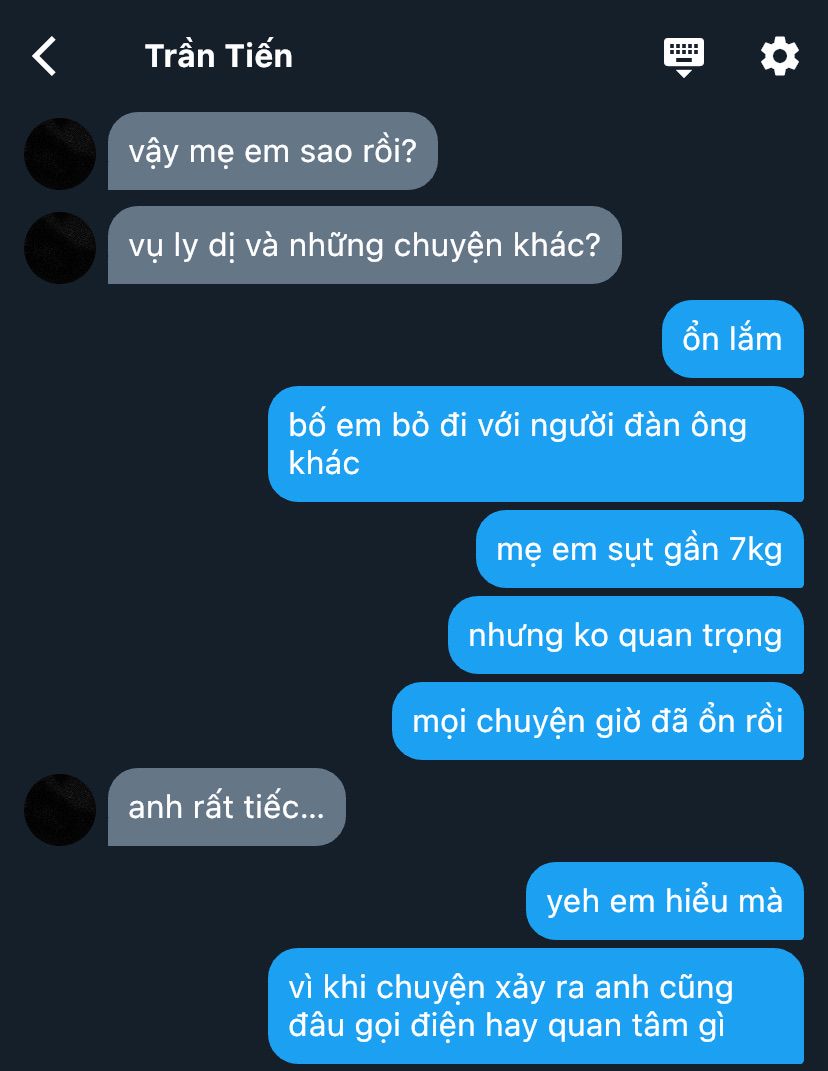
Task: Tap the avatar beside 'vụ ly dị' message
Action: click(x=60, y=248)
